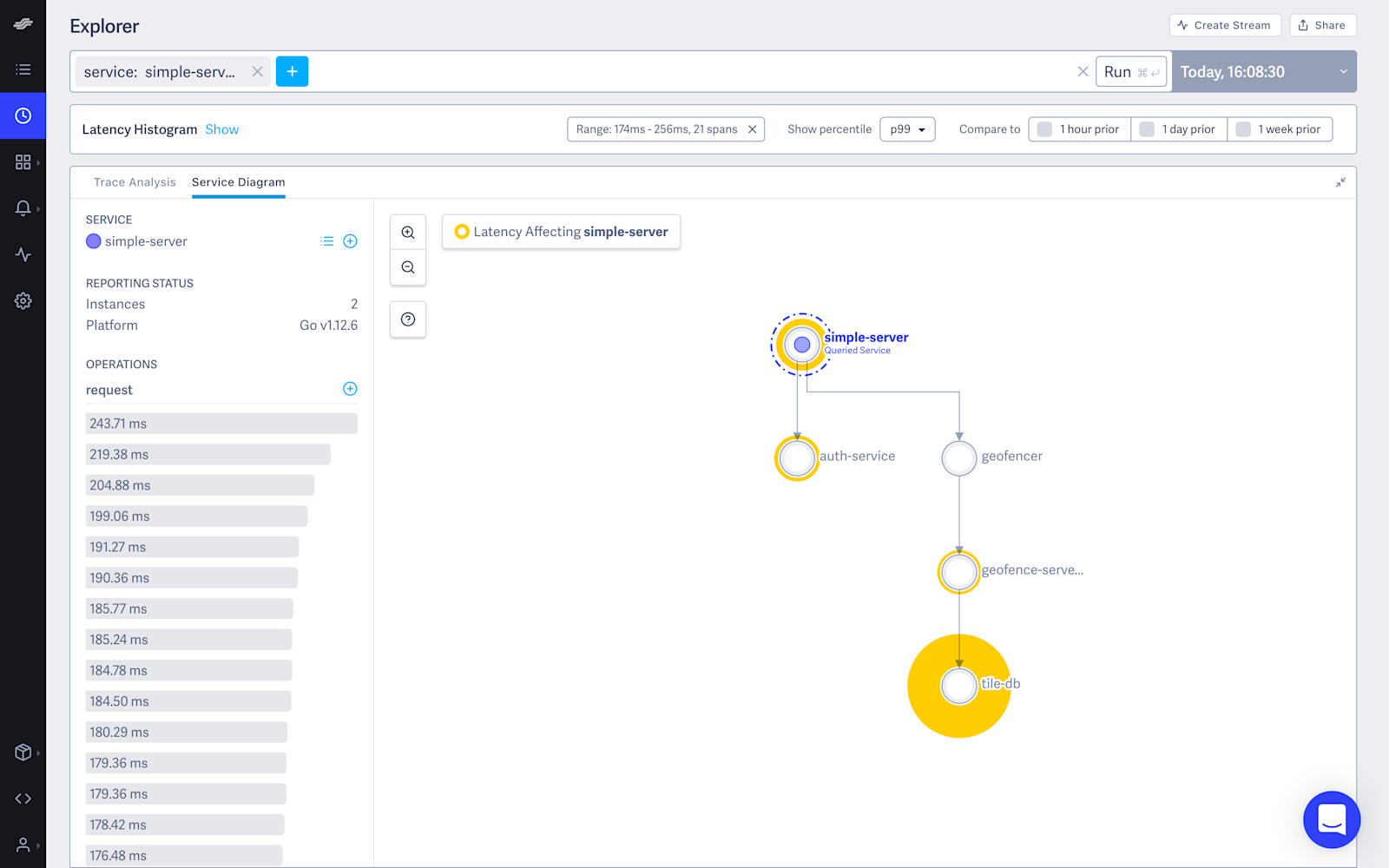Open the user account sidebar icon

(x=23, y=845)
